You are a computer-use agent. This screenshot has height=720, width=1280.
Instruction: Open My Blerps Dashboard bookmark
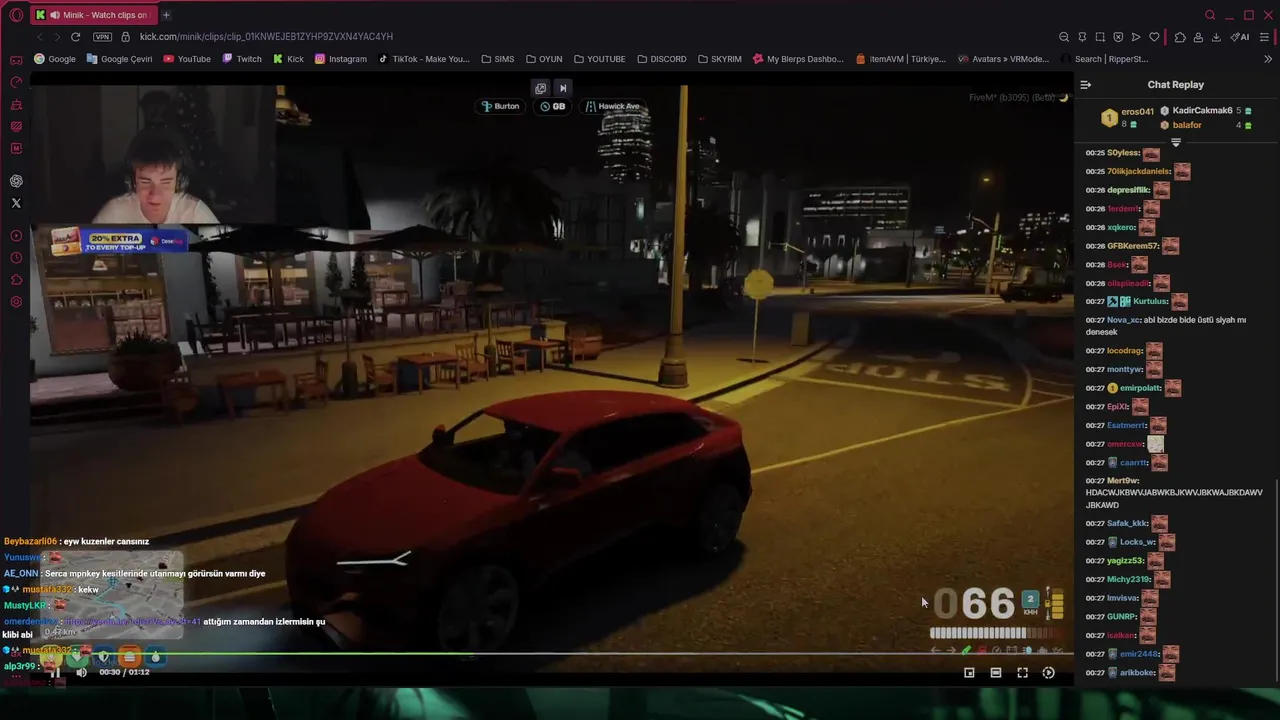click(x=798, y=59)
